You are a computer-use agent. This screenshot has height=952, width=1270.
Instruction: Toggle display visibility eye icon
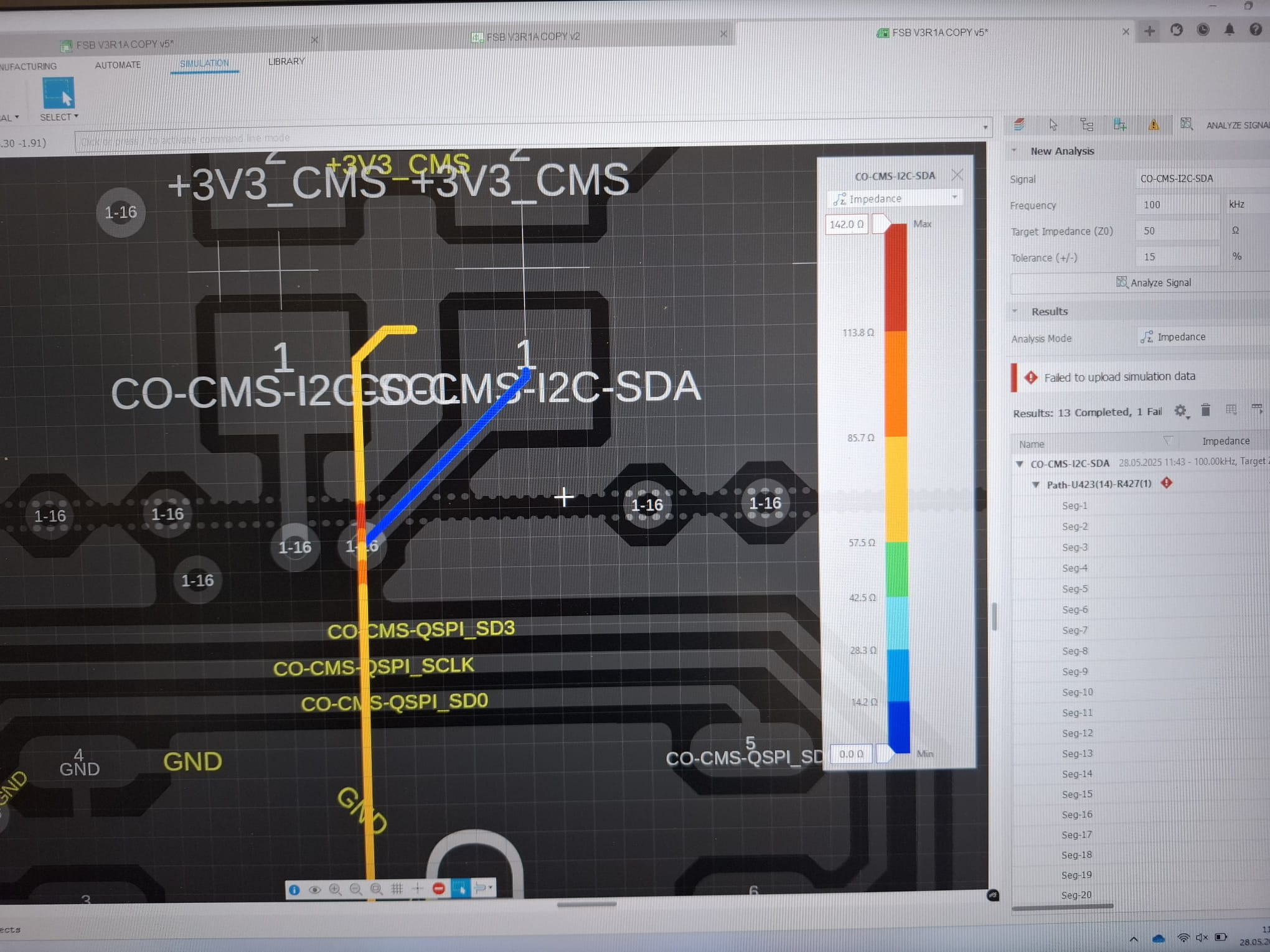coord(315,890)
